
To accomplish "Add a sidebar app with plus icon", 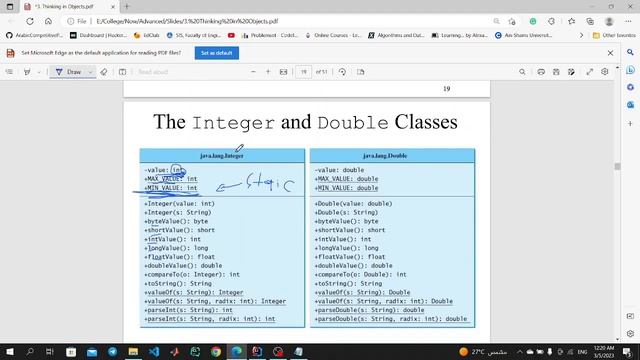I will coord(630,123).
